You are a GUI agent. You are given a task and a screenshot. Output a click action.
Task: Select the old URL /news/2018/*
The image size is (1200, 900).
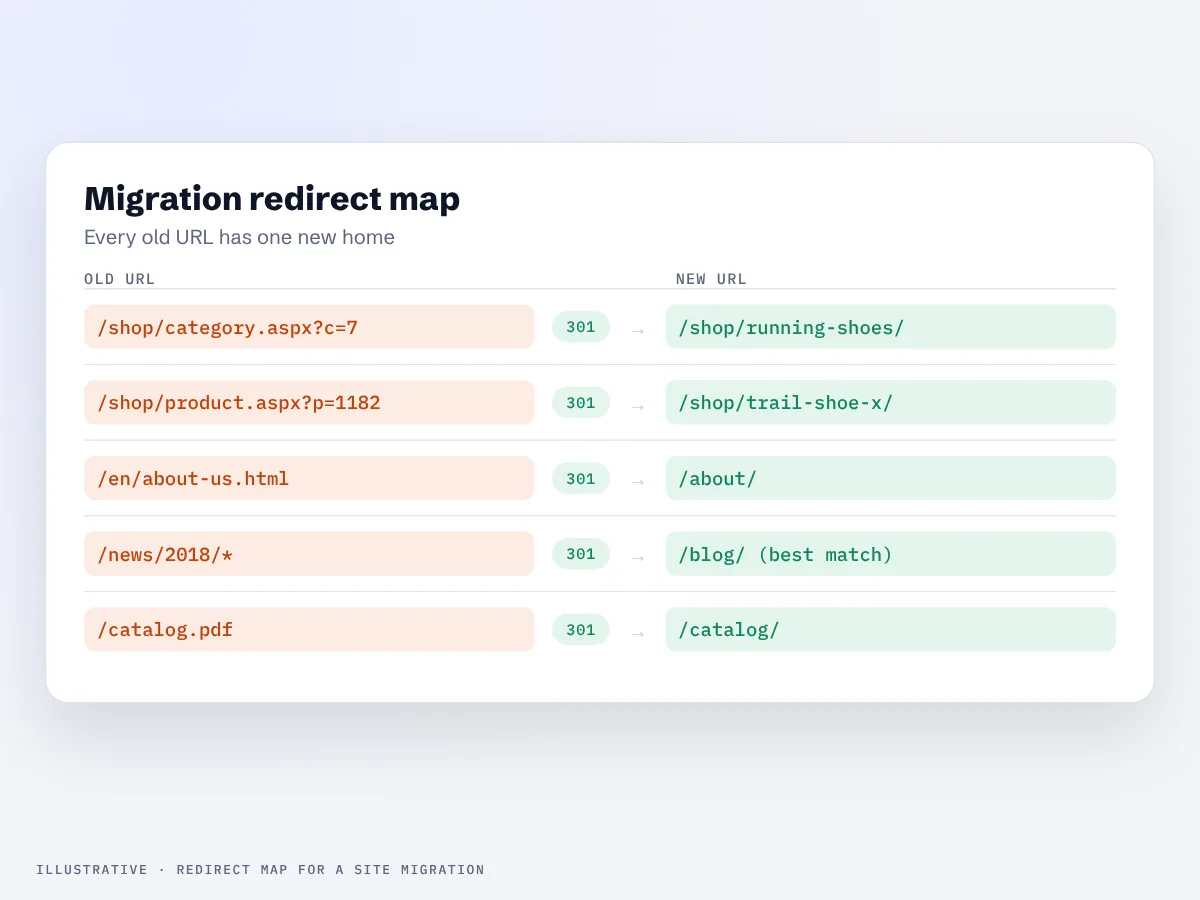pyautogui.click(x=309, y=554)
